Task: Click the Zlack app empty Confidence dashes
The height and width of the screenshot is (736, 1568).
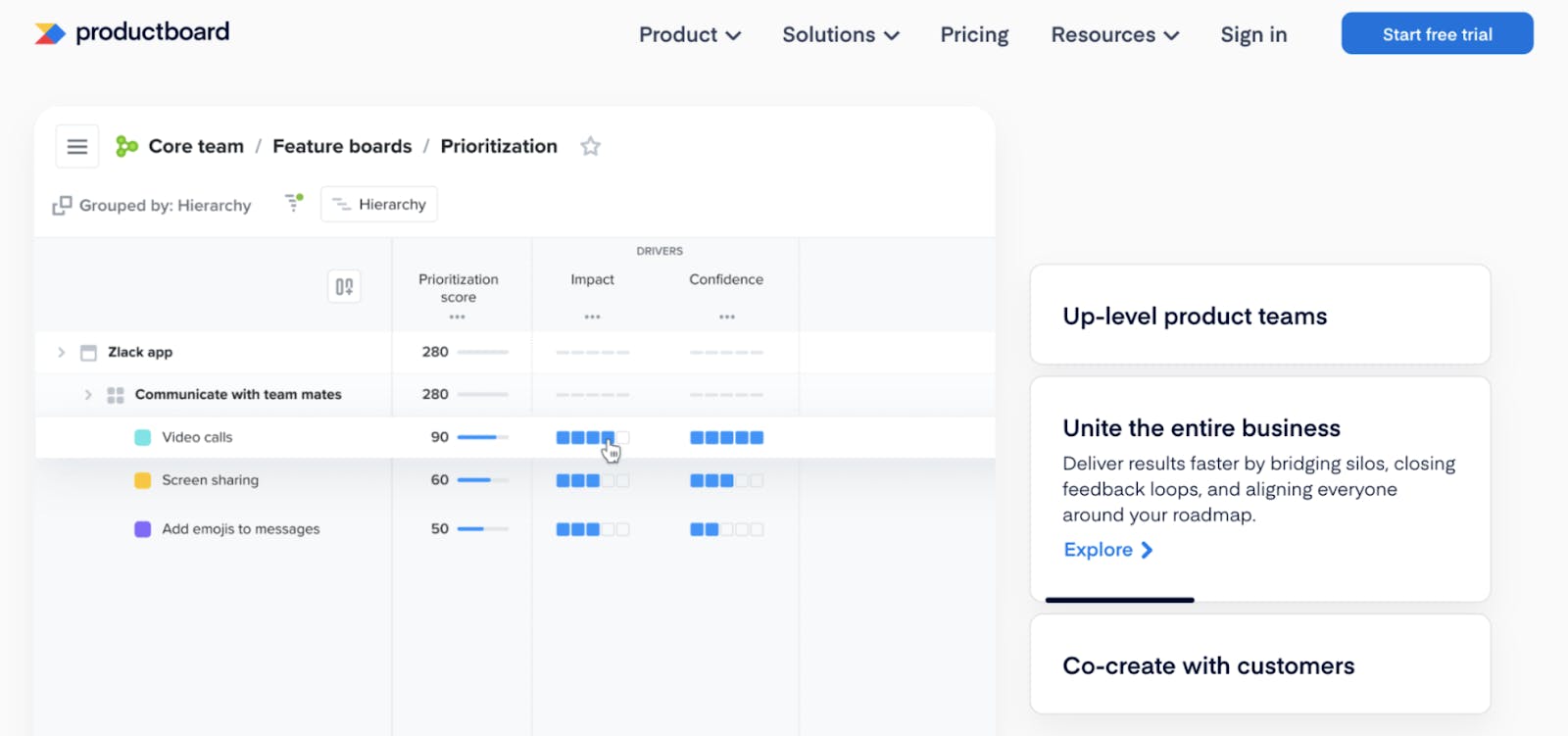Action: click(x=726, y=352)
